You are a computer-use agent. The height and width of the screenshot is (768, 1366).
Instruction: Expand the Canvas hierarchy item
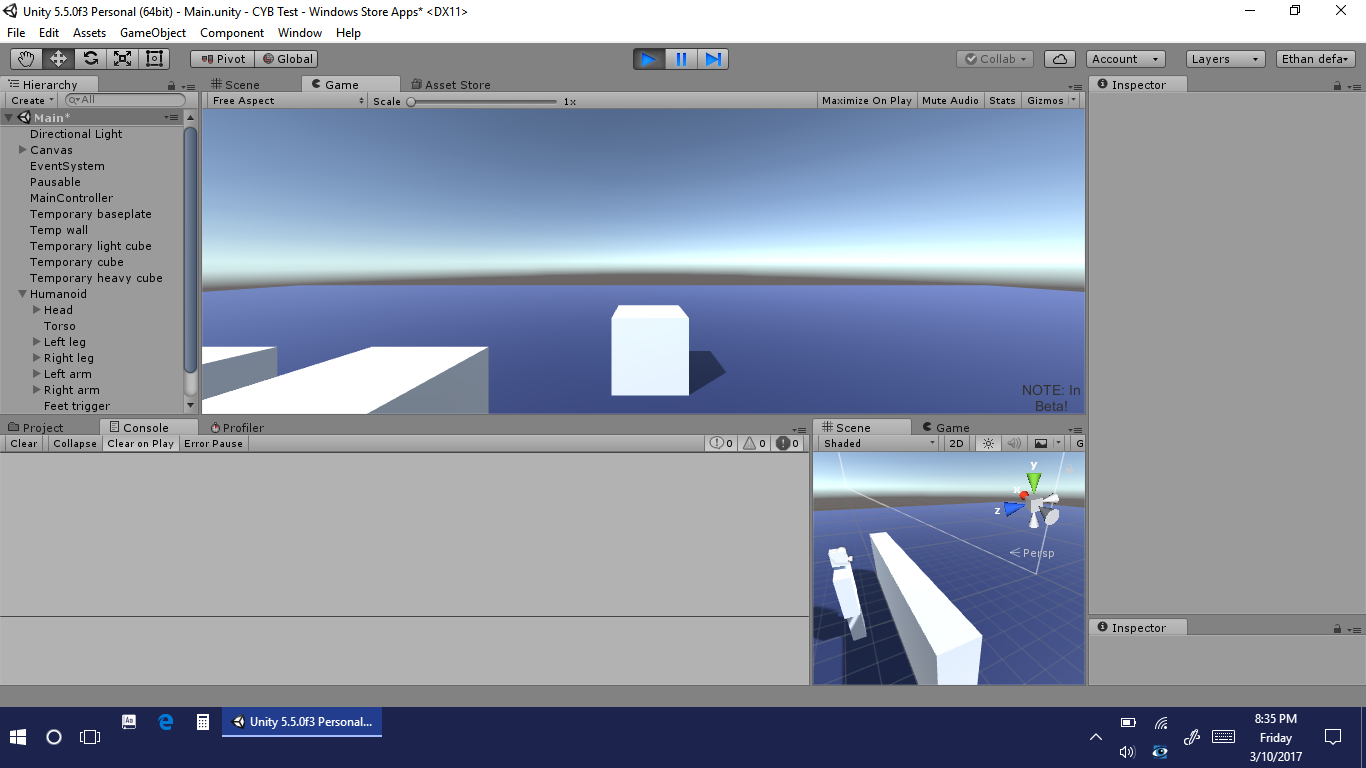[x=23, y=150]
